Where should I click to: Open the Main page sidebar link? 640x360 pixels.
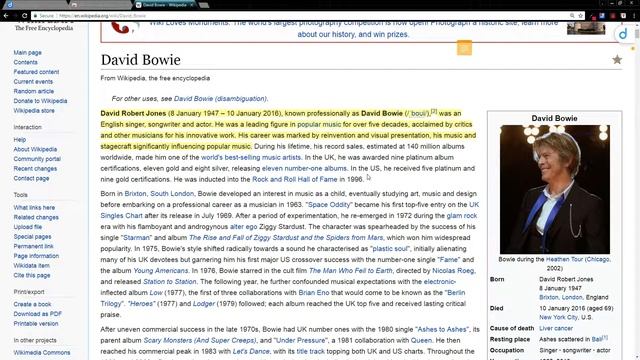[27, 53]
